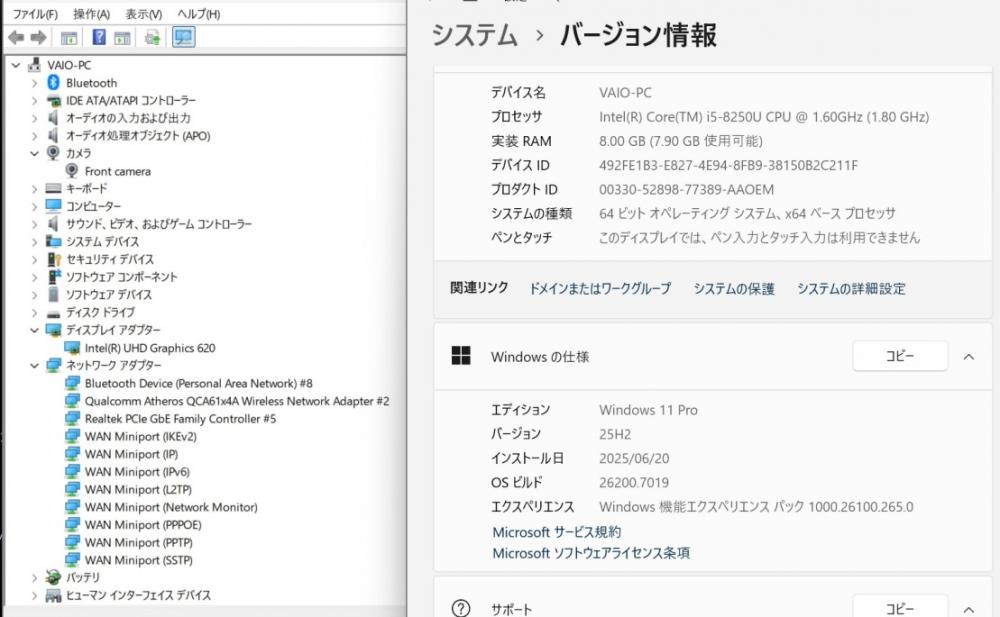Click the Windows logo beside Windows の仕様

tap(460, 355)
